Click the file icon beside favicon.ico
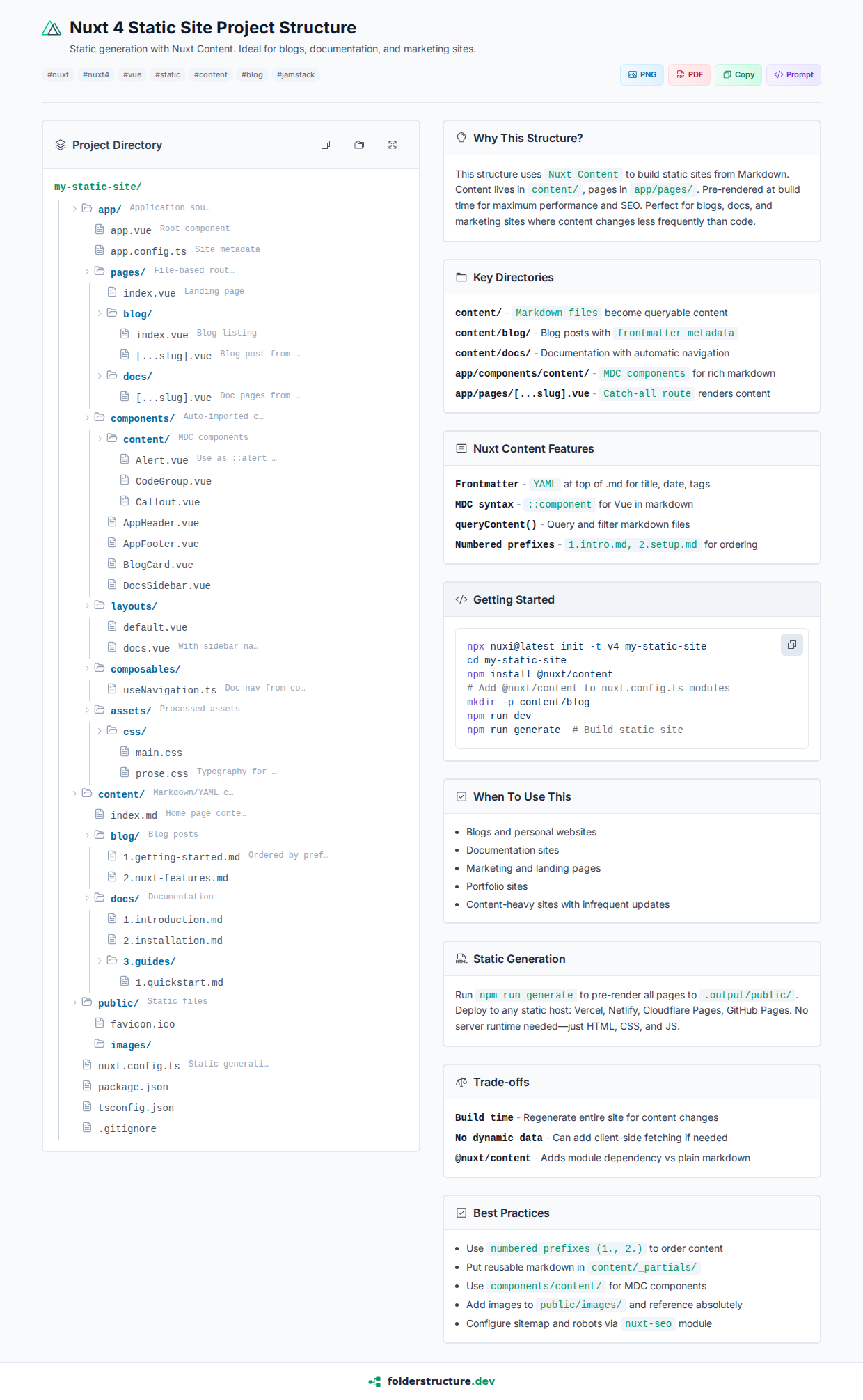This screenshot has height=1400, width=863. pyautogui.click(x=100, y=1023)
